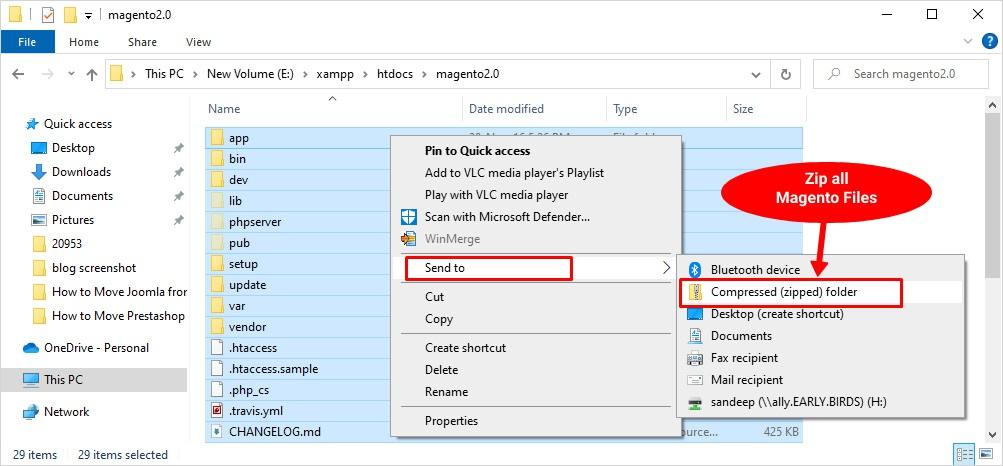Choose Play with VLC media player
The width and height of the screenshot is (1003, 466).
496,194
